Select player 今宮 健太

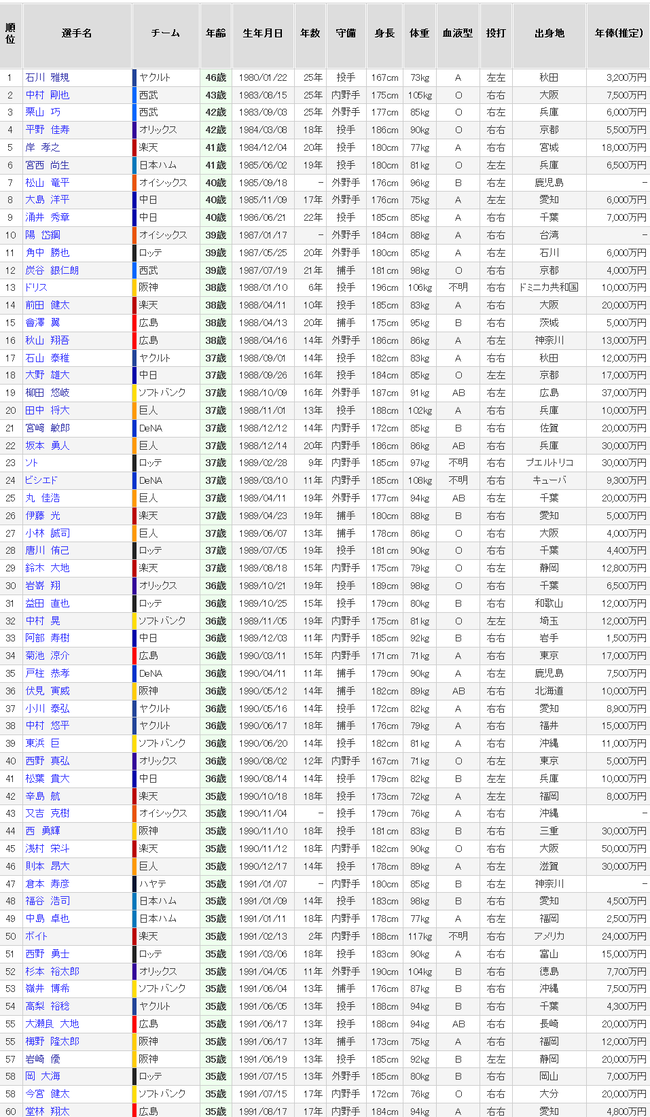click(x=47, y=1093)
